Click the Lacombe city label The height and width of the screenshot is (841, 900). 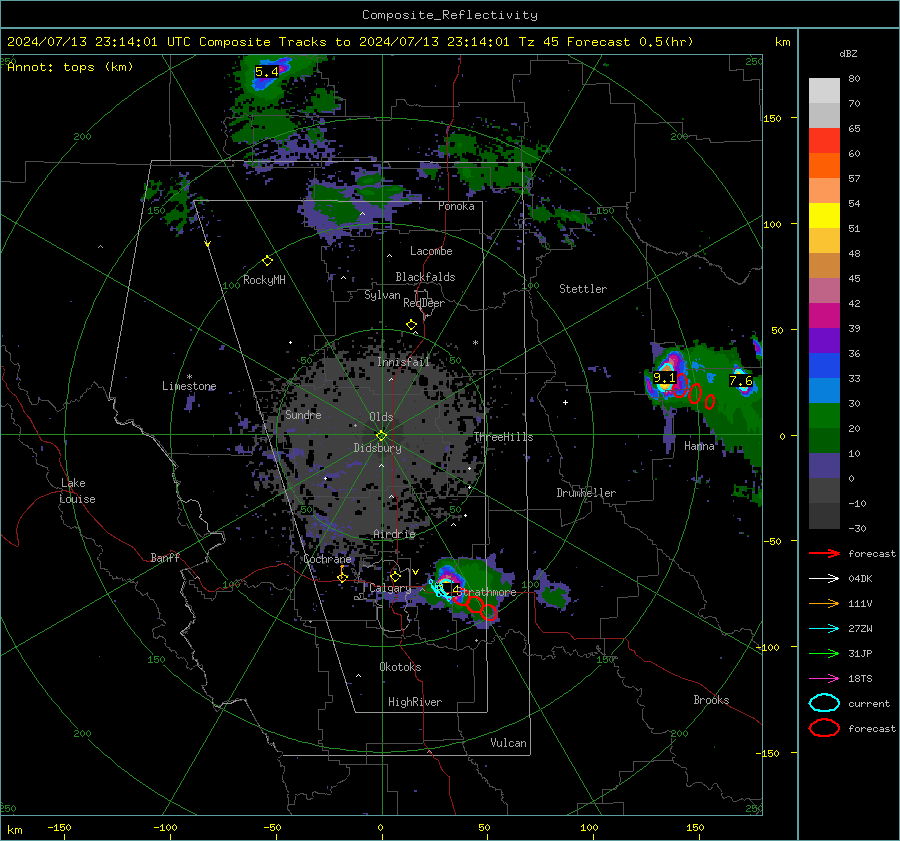(x=431, y=251)
